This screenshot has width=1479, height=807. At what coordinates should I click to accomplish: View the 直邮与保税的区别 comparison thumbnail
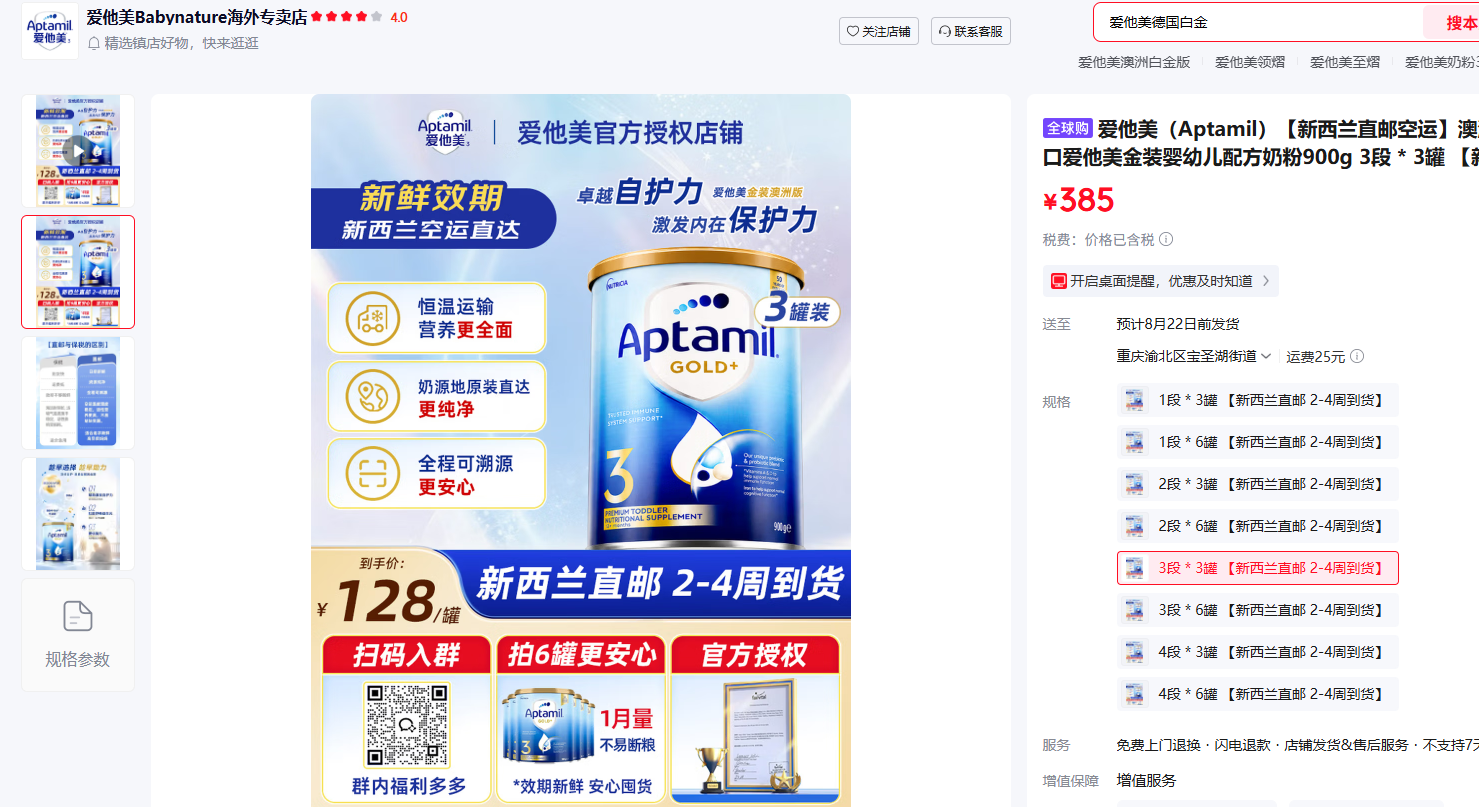(x=78, y=393)
